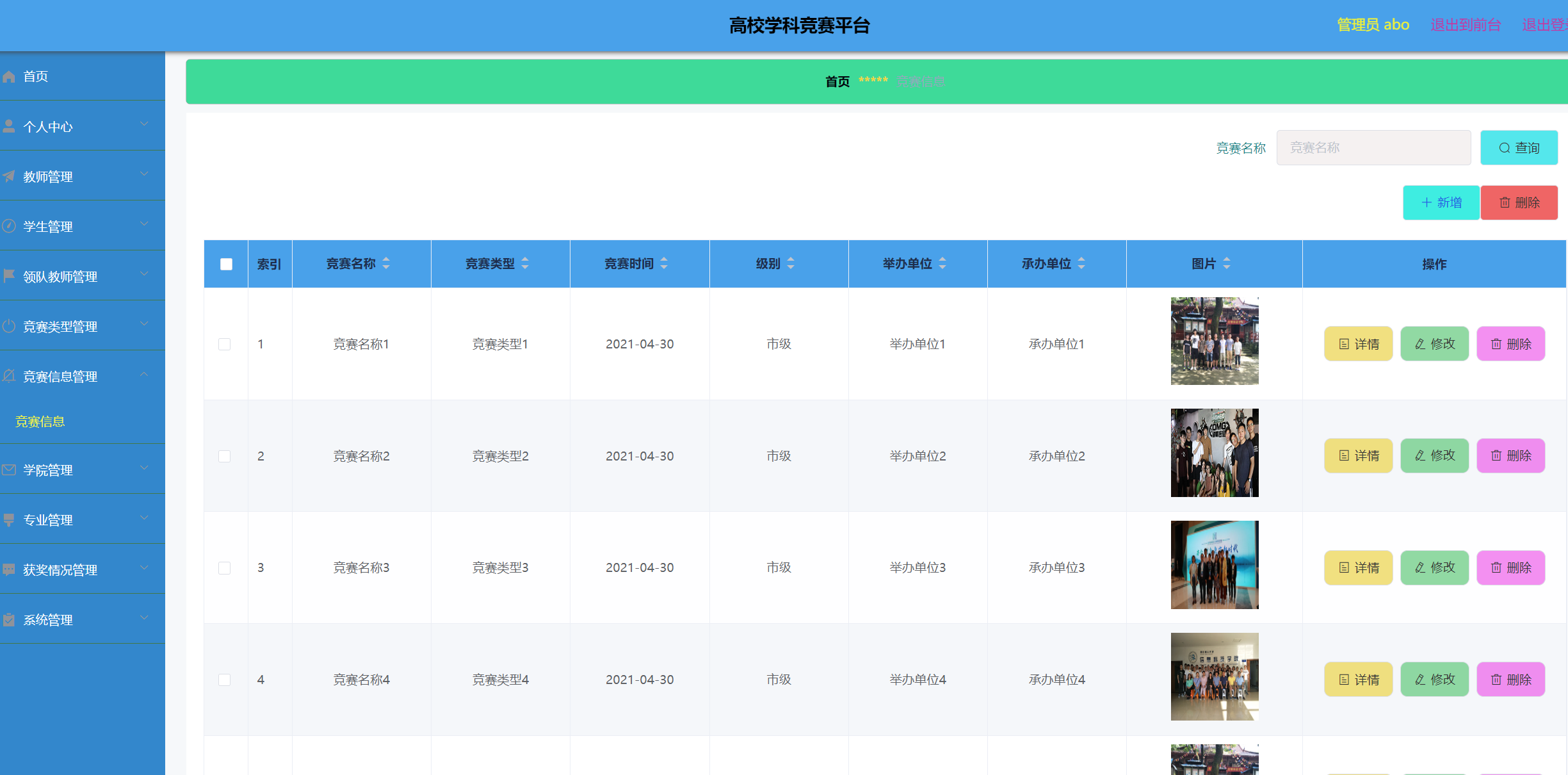The width and height of the screenshot is (1568, 775).
Task: Click the flag icon beside 领队教师管理
Action: (x=9, y=275)
